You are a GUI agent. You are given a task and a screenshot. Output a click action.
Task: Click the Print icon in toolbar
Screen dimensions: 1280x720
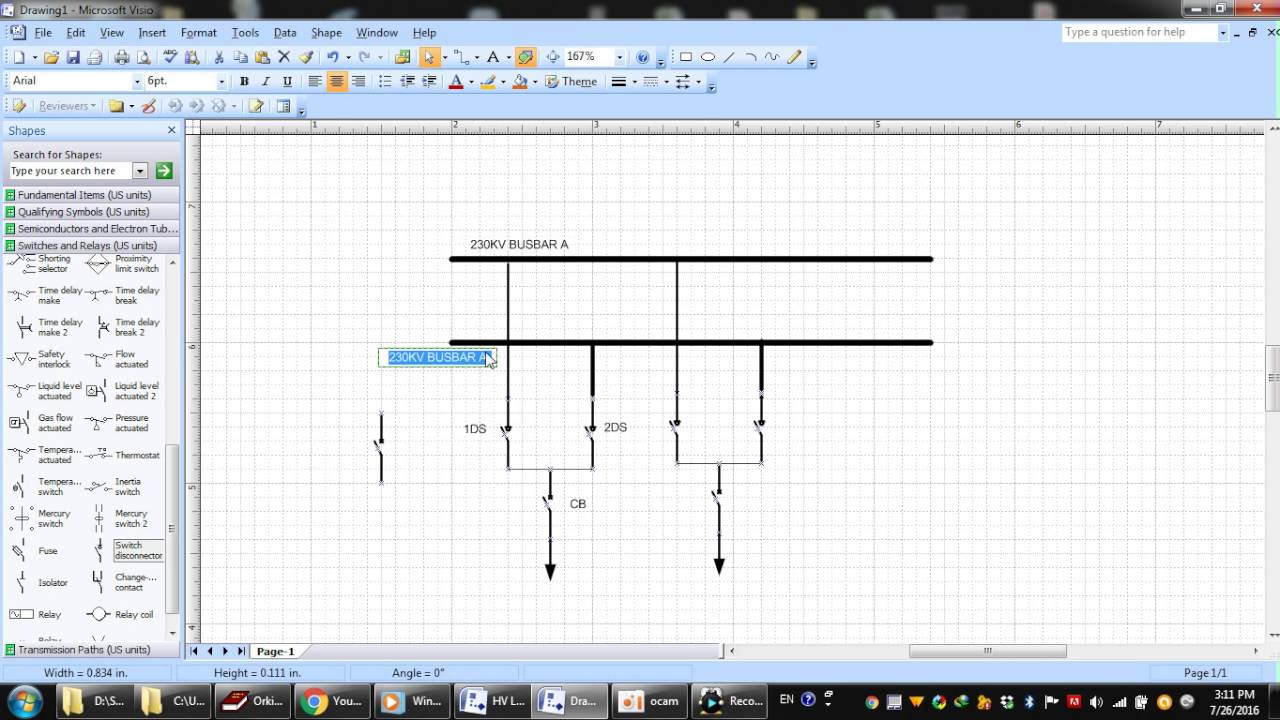coord(122,57)
